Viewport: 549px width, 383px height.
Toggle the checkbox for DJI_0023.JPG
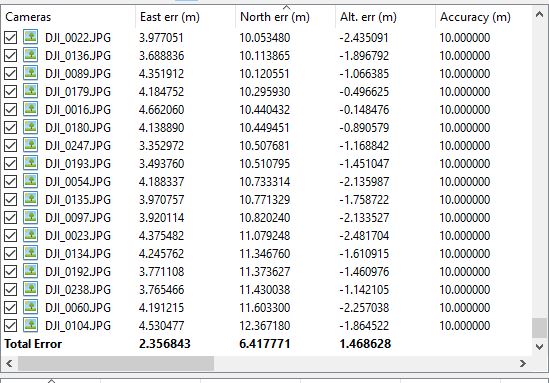coord(11,236)
